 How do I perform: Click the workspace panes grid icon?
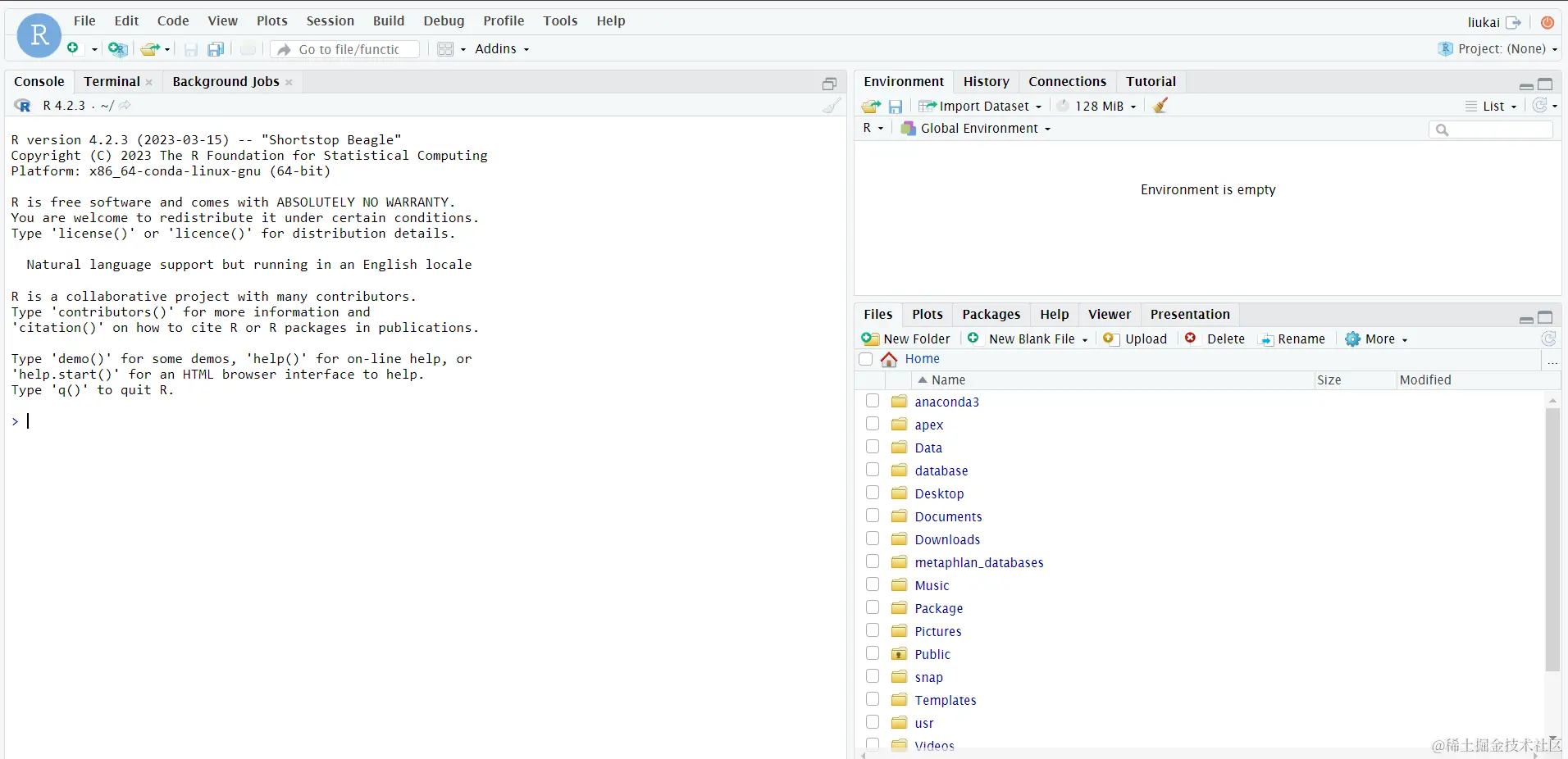coord(445,49)
